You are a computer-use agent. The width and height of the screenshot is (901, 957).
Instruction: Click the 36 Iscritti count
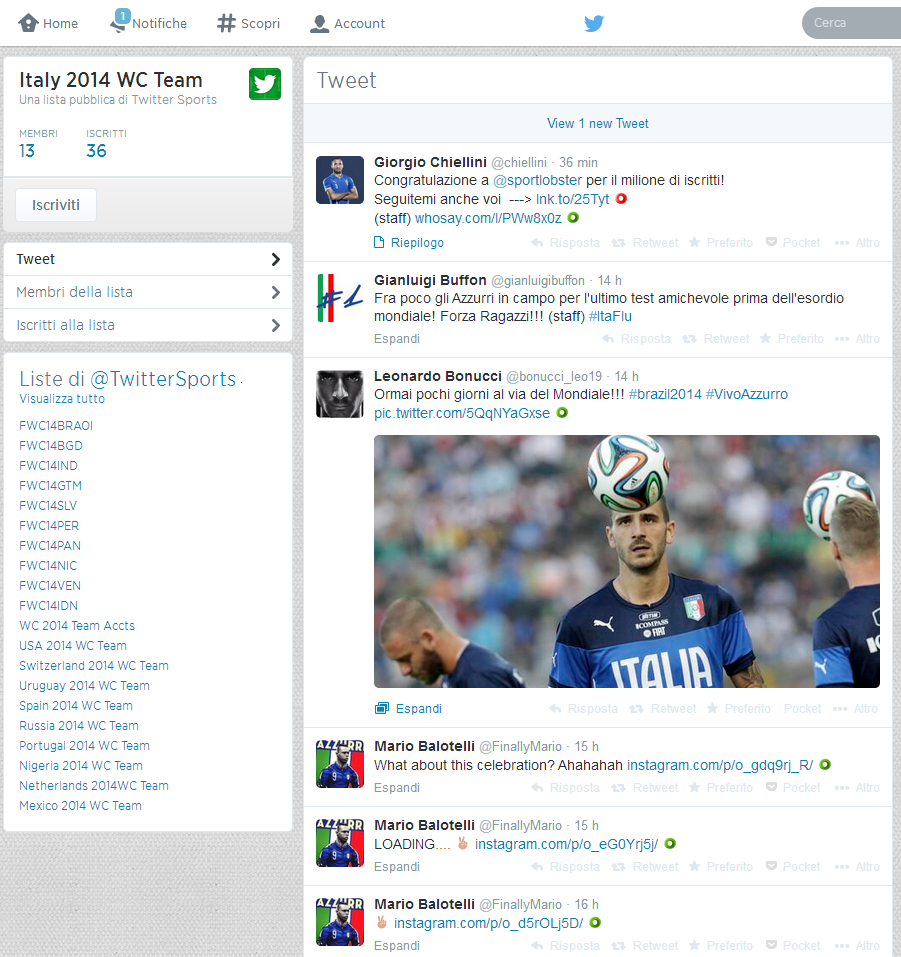pyautogui.click(x=96, y=151)
